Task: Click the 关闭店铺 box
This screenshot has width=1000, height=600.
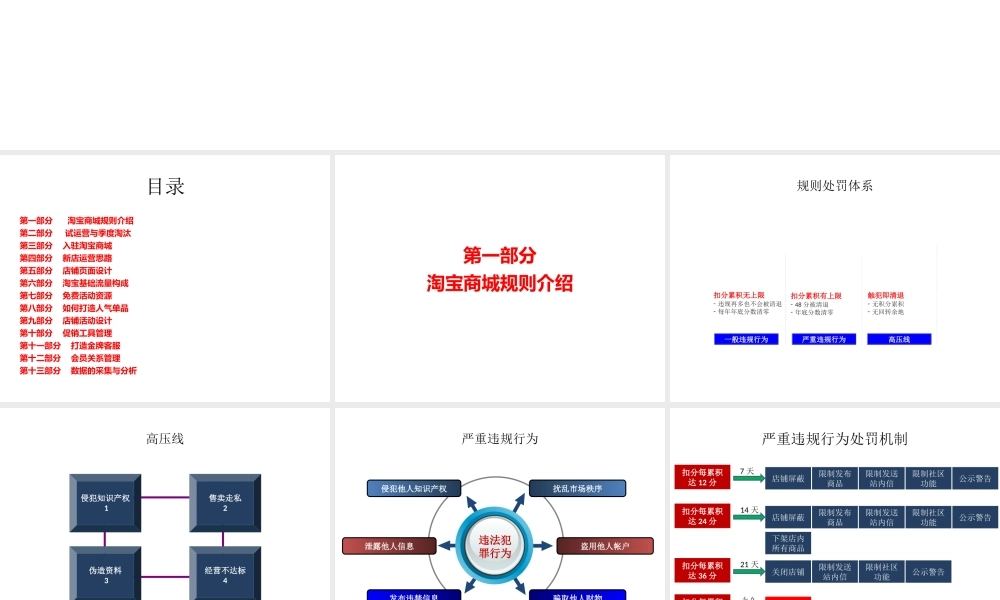Action: coord(788,572)
